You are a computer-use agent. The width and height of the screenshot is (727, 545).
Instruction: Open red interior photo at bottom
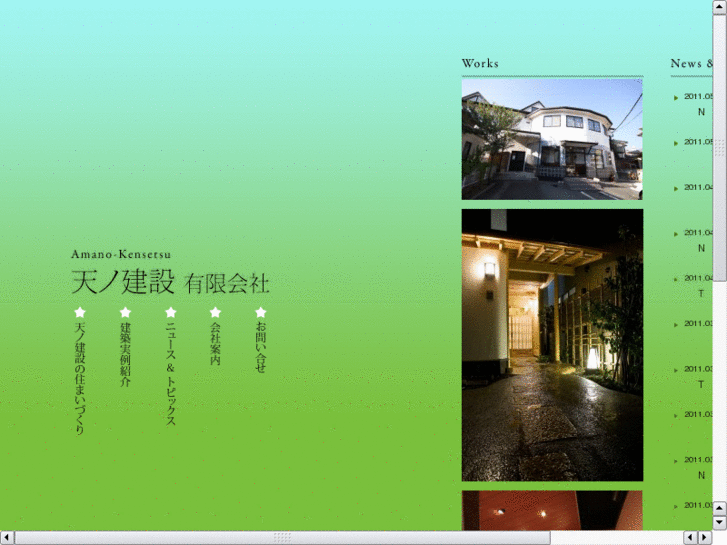552,510
